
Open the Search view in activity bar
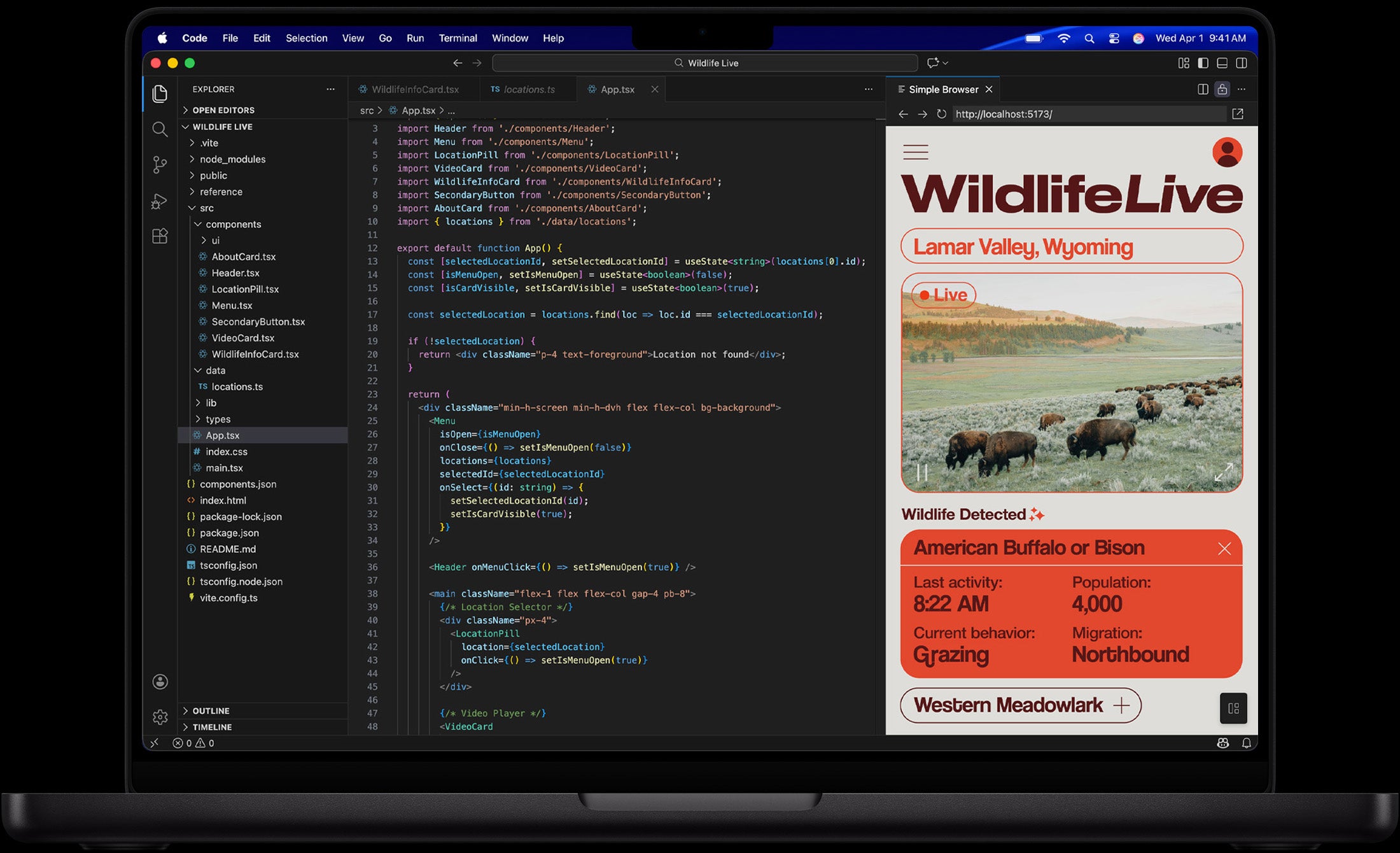tap(160, 130)
